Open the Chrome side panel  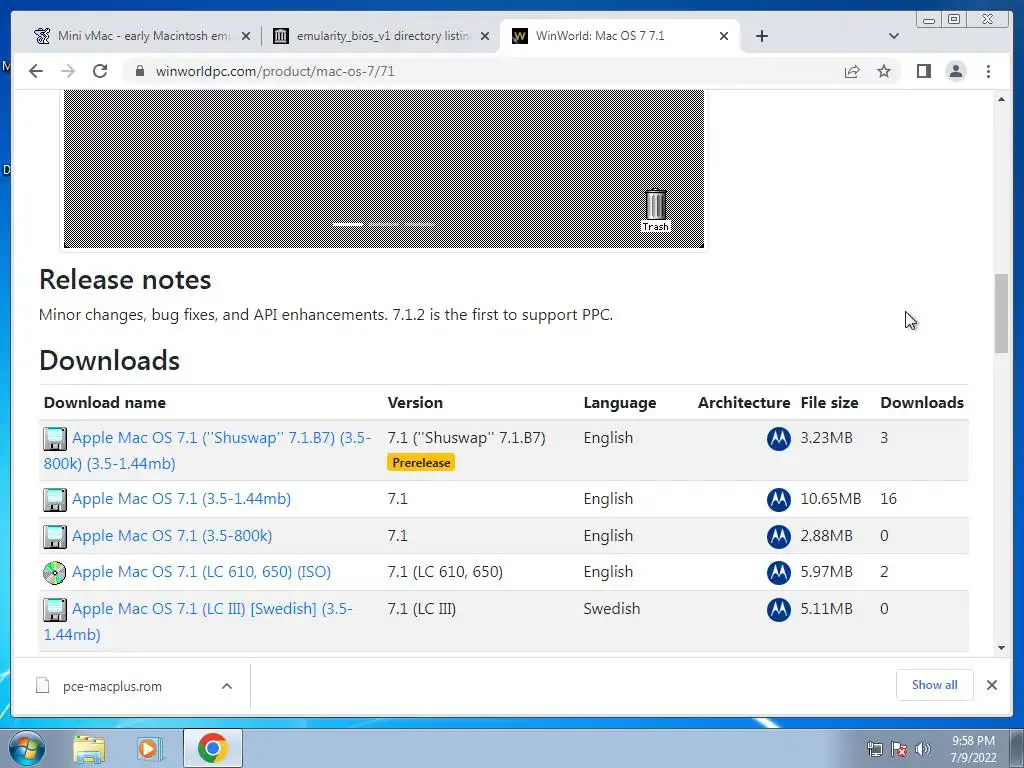click(923, 71)
